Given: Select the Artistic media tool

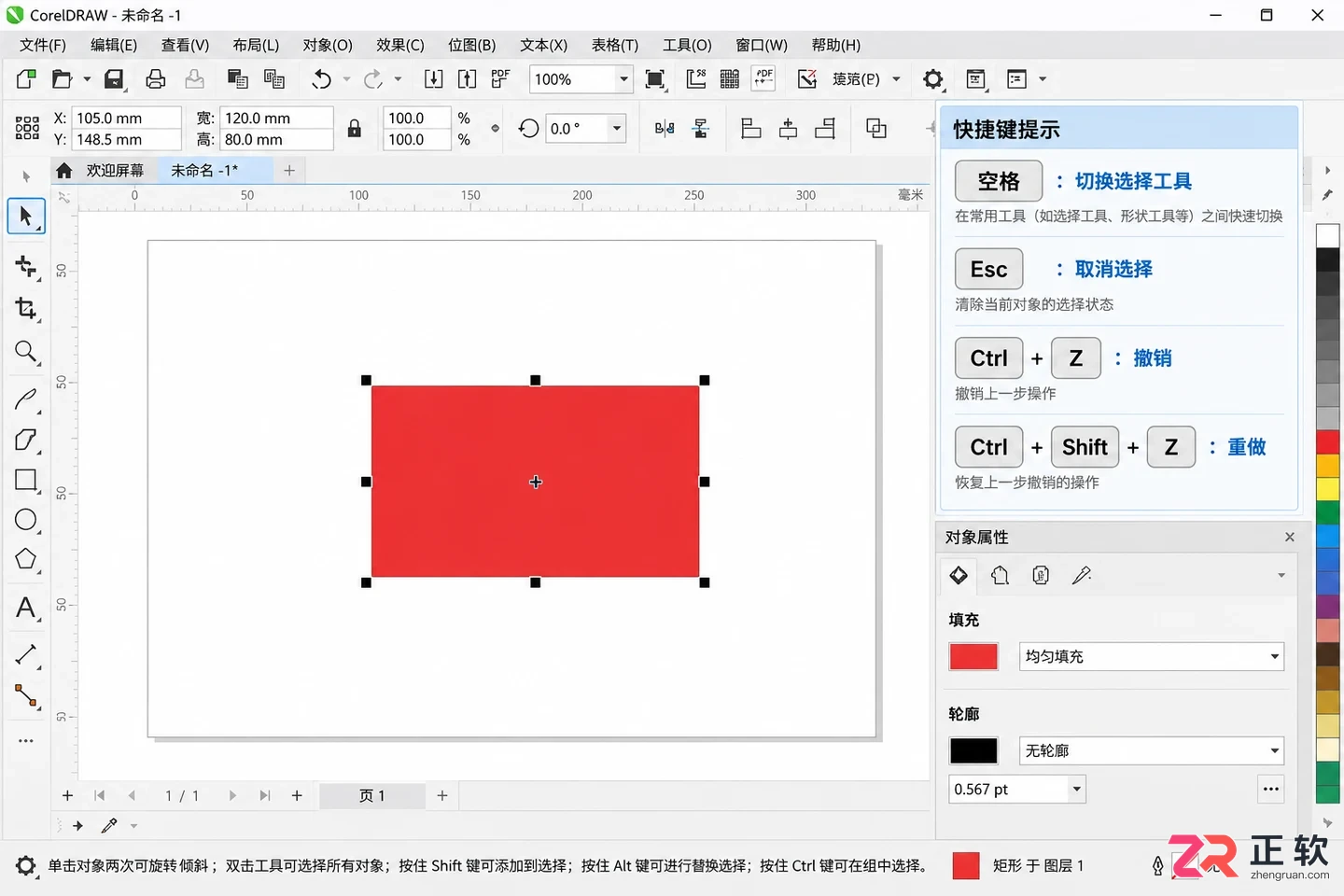Looking at the screenshot, I should 26,440.
